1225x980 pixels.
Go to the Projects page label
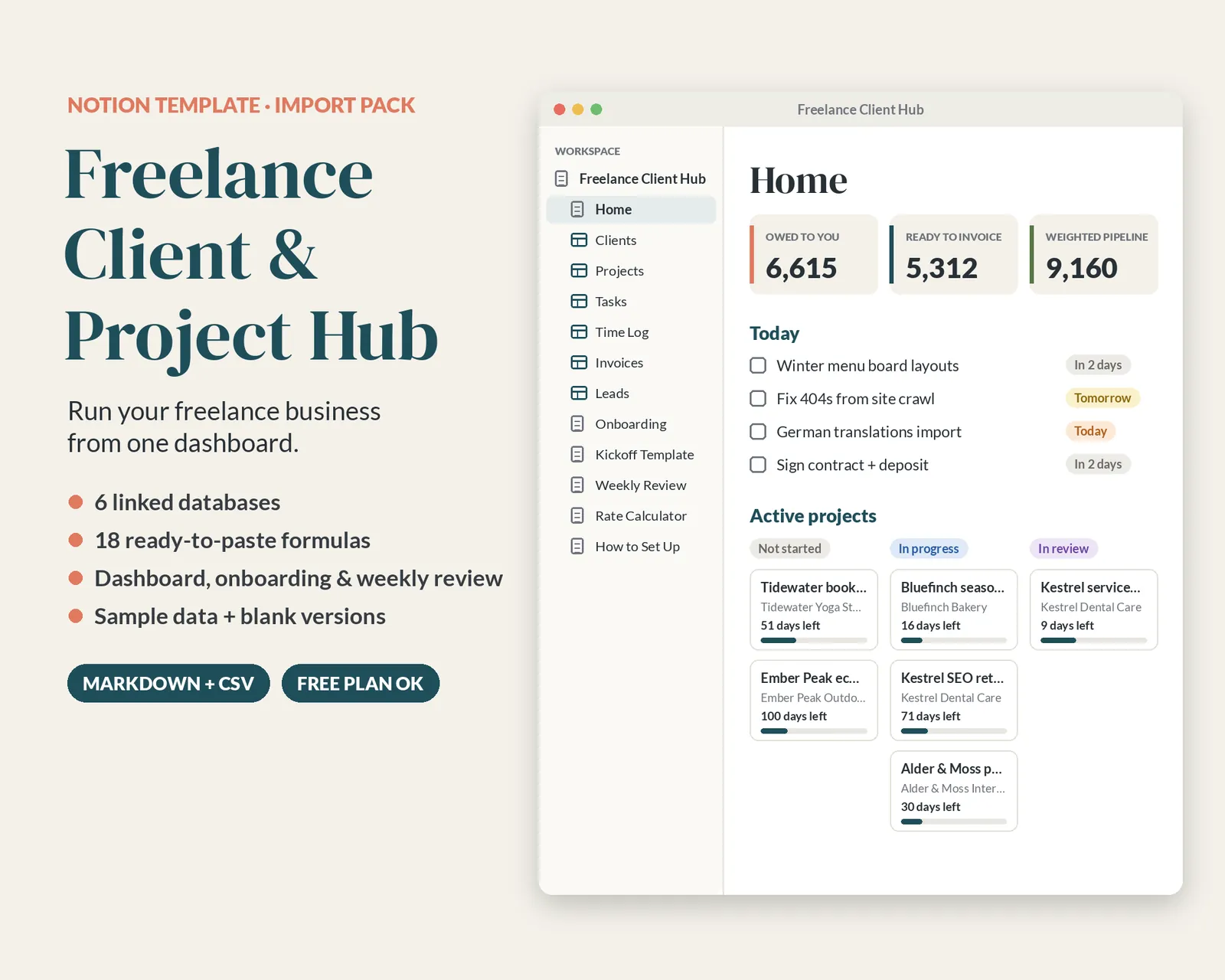tap(619, 270)
